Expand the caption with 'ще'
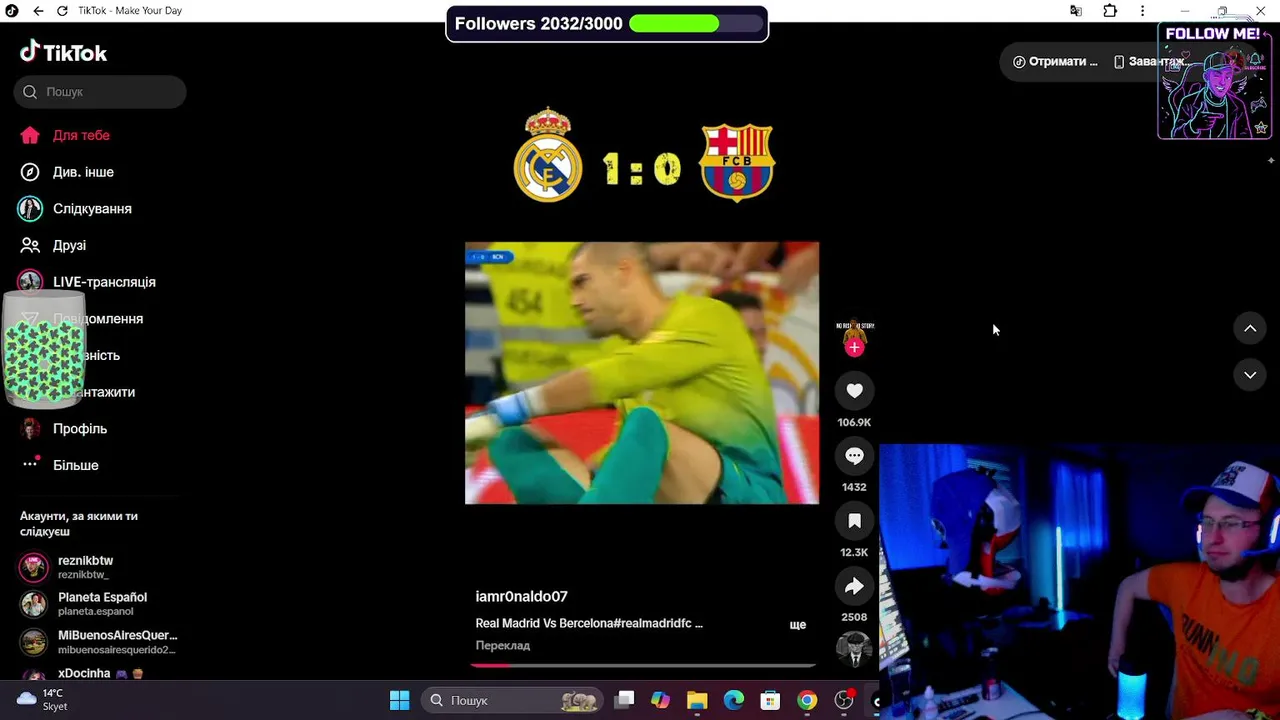Image resolution: width=1280 pixels, height=720 pixels. coord(798,624)
